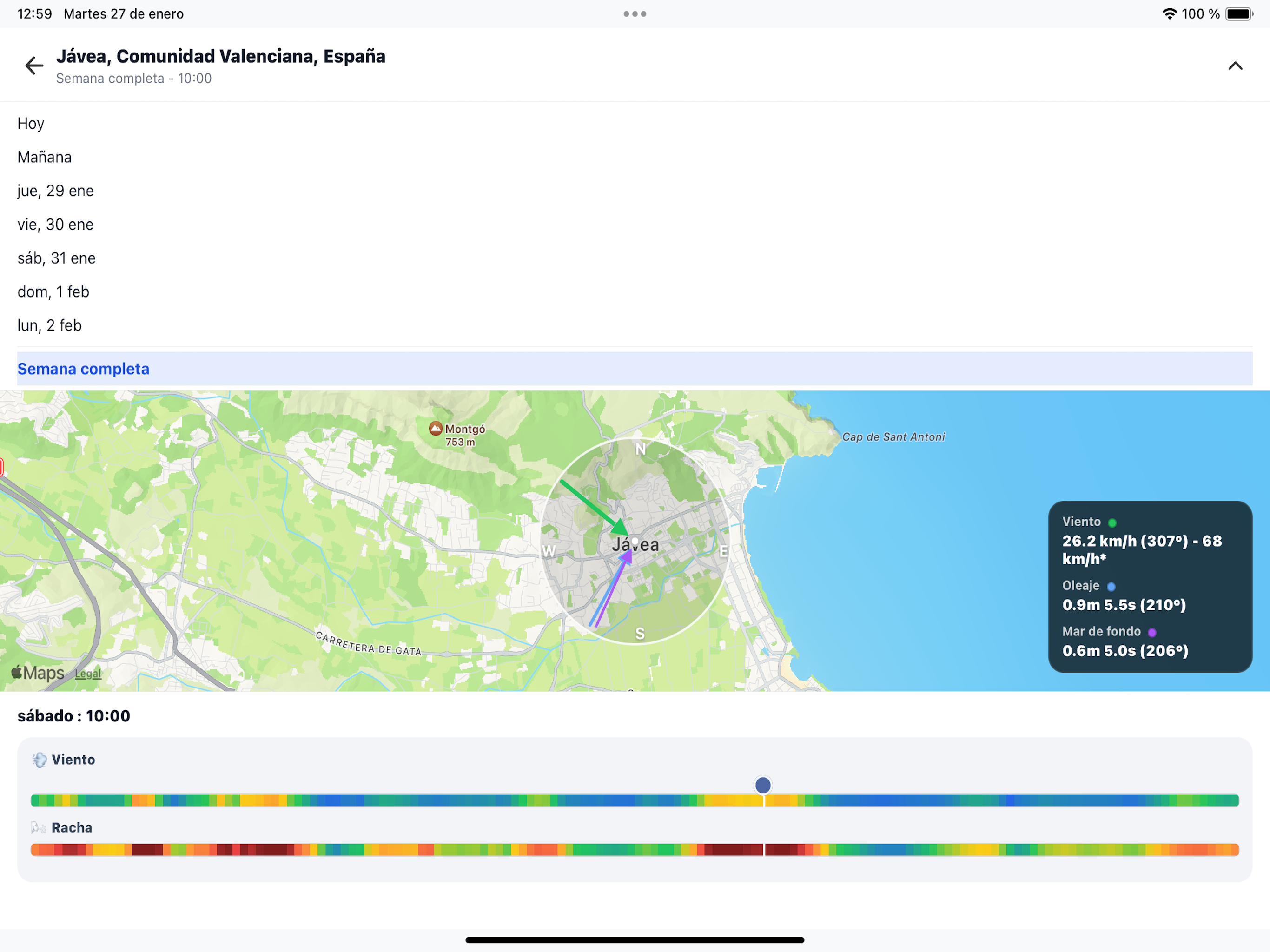Select Semana completa option

(635, 369)
